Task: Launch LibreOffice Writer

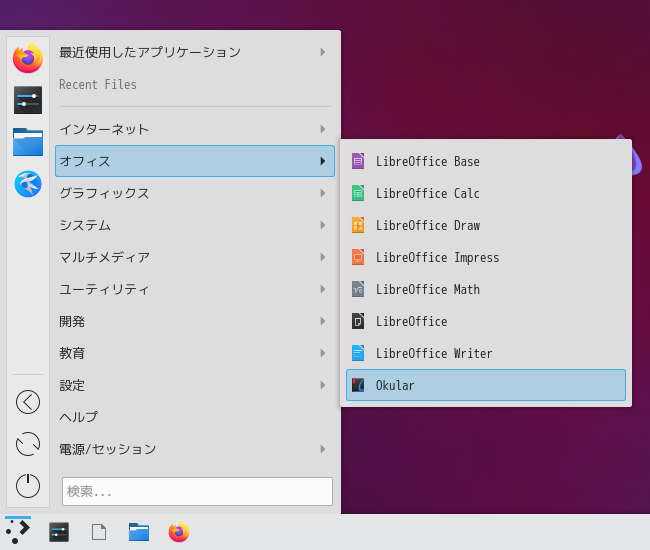Action: [x=486, y=353]
